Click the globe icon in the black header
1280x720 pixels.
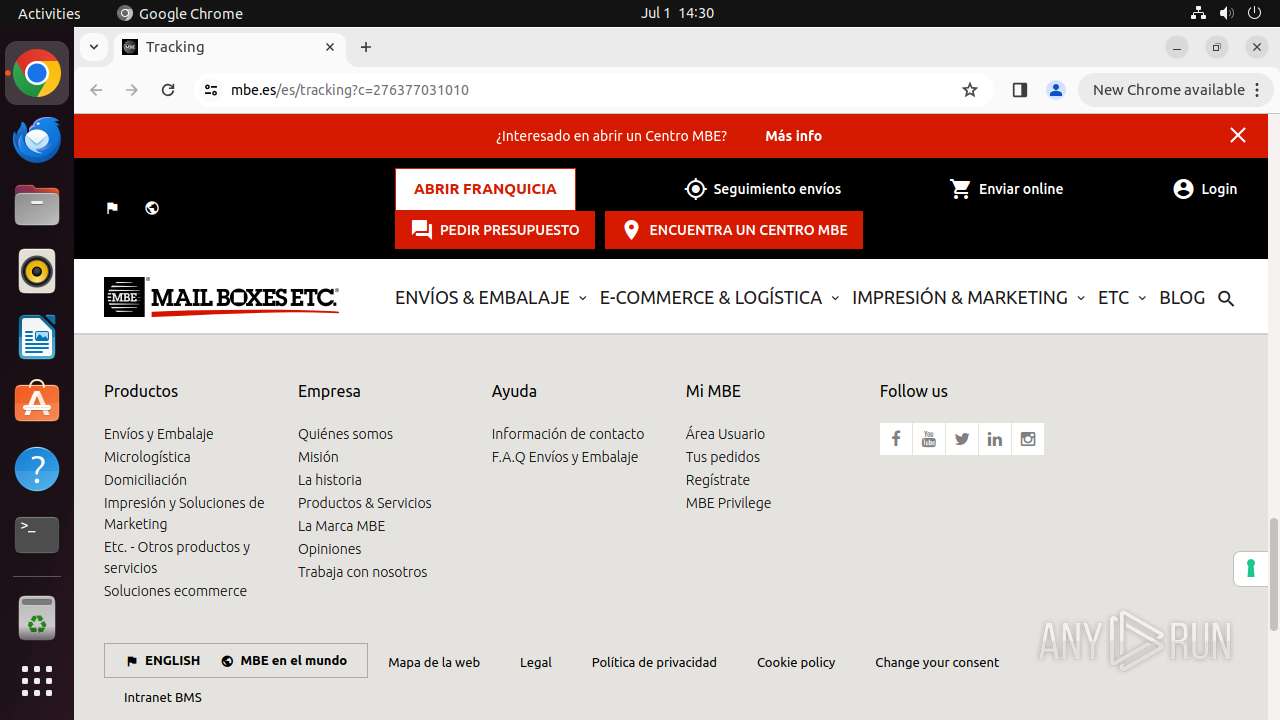tap(152, 208)
